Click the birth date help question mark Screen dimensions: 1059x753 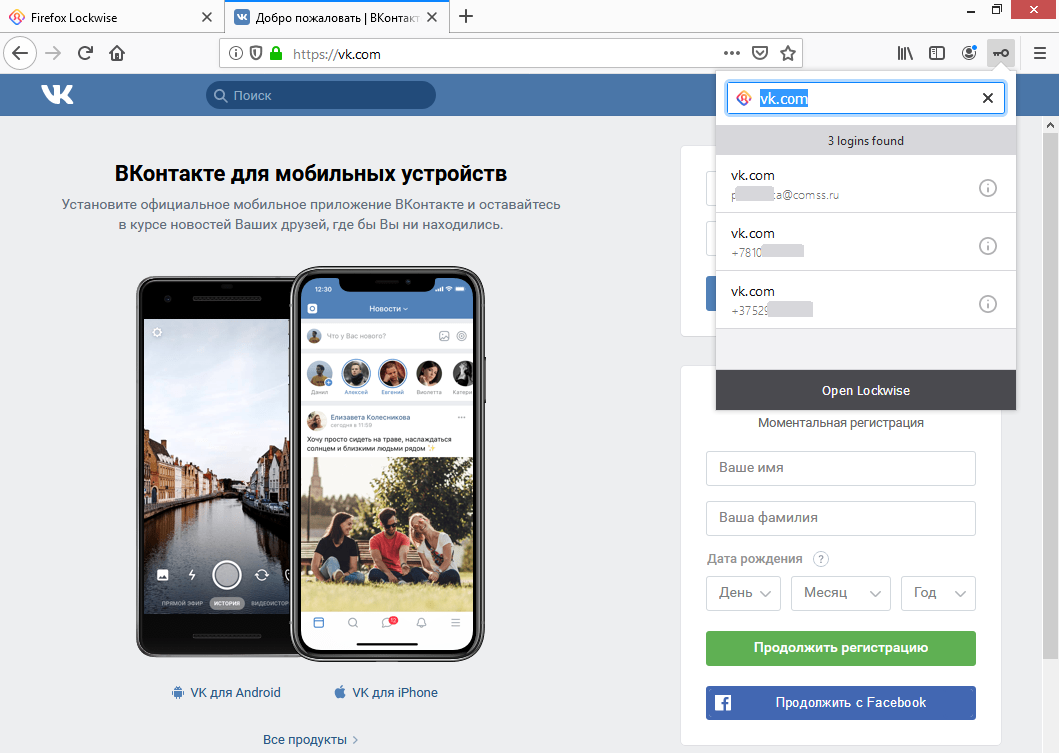pyautogui.click(x=821, y=559)
